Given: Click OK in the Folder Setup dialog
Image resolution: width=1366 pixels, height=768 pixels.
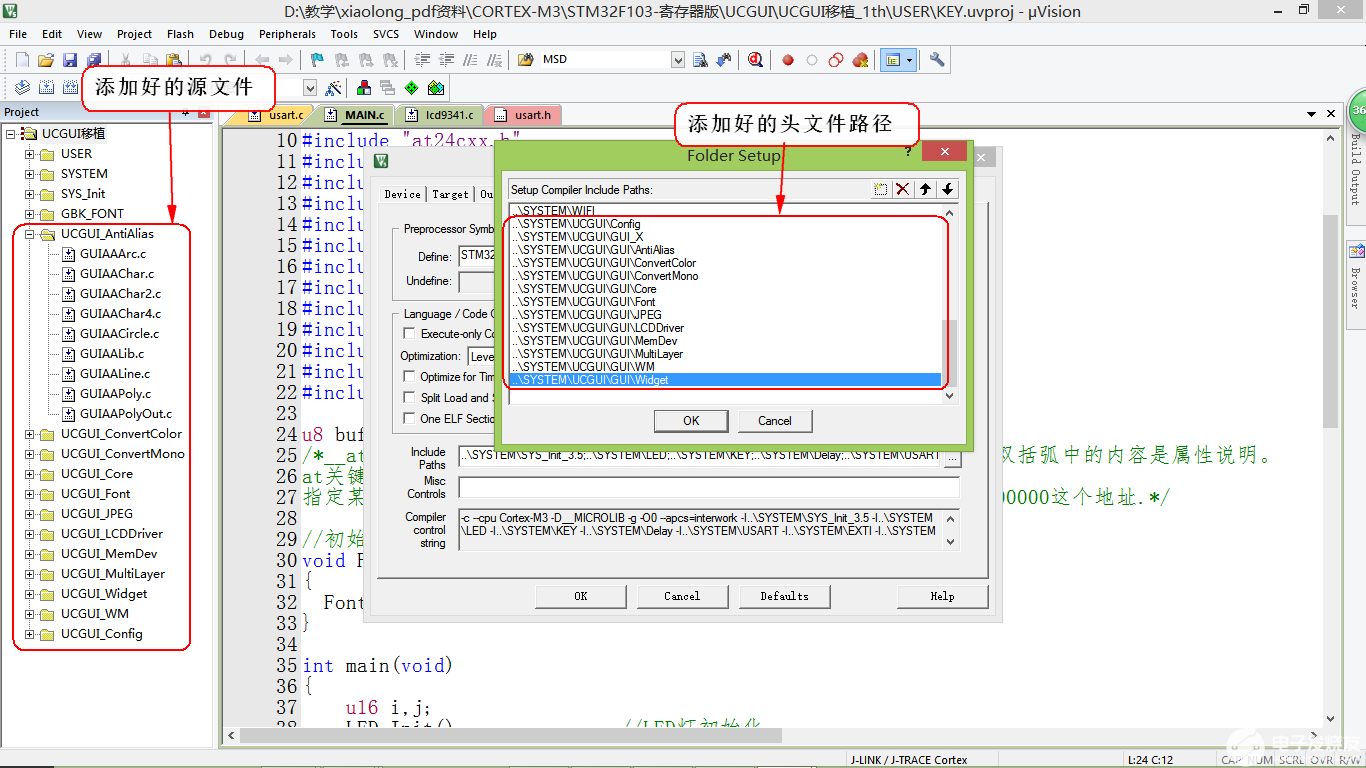Looking at the screenshot, I should (x=691, y=421).
